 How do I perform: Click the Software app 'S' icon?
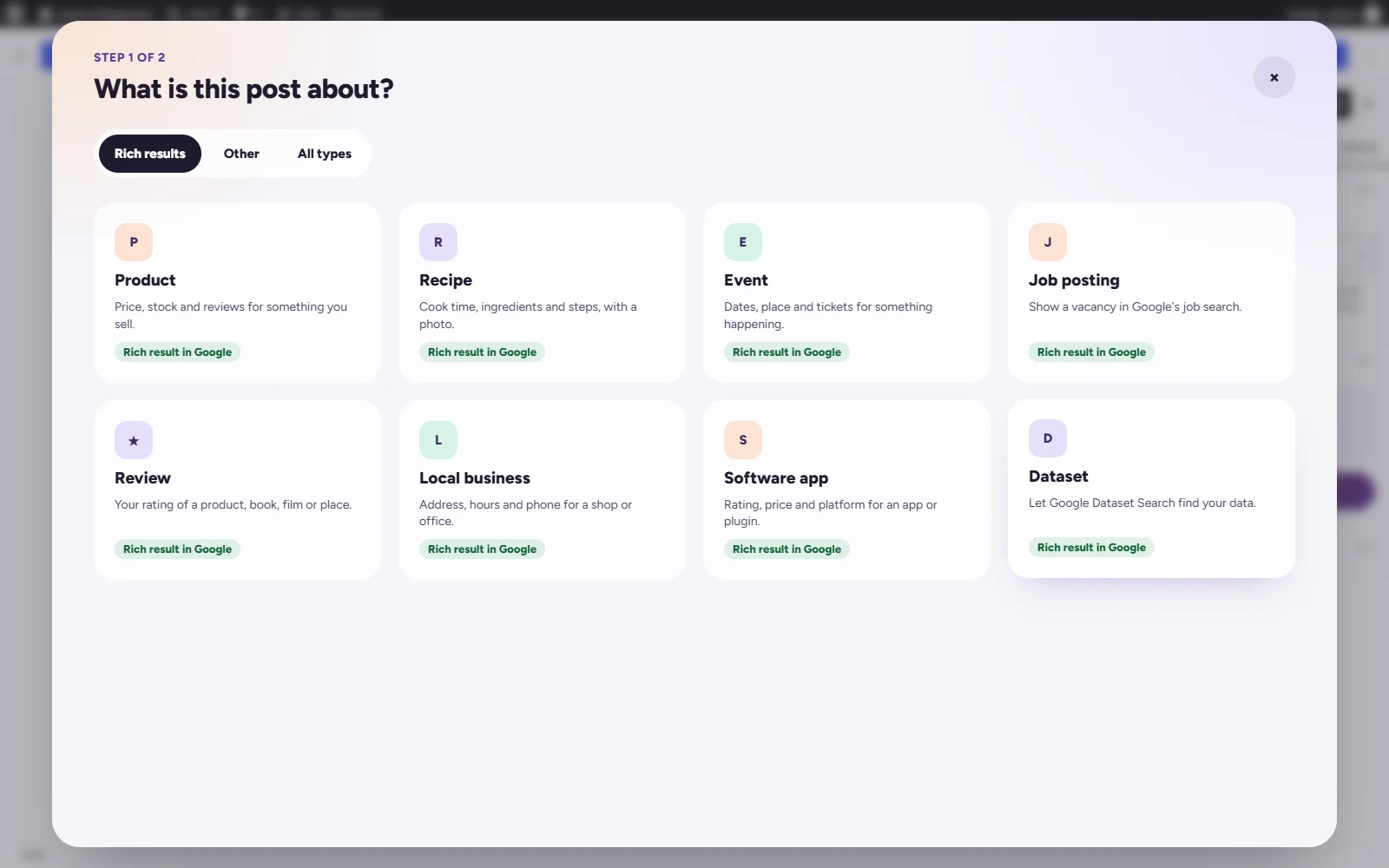(x=743, y=440)
